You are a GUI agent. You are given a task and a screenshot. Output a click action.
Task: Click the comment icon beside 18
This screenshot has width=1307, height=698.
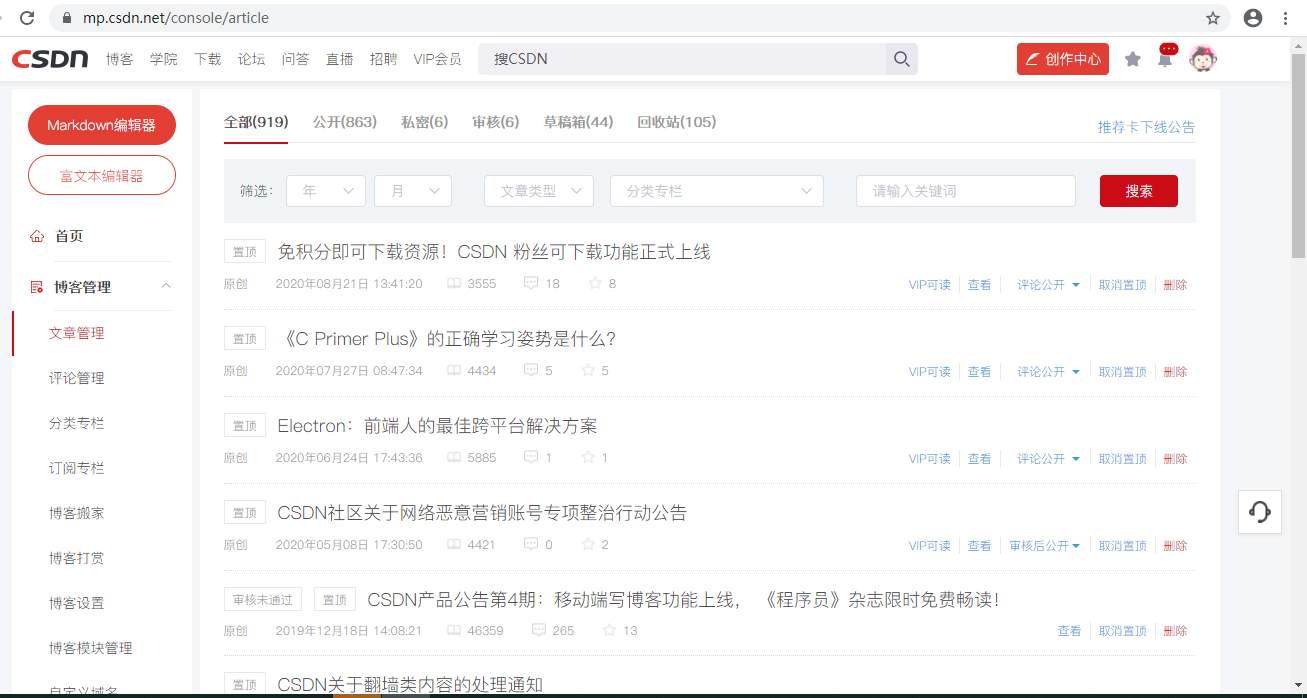tap(531, 284)
